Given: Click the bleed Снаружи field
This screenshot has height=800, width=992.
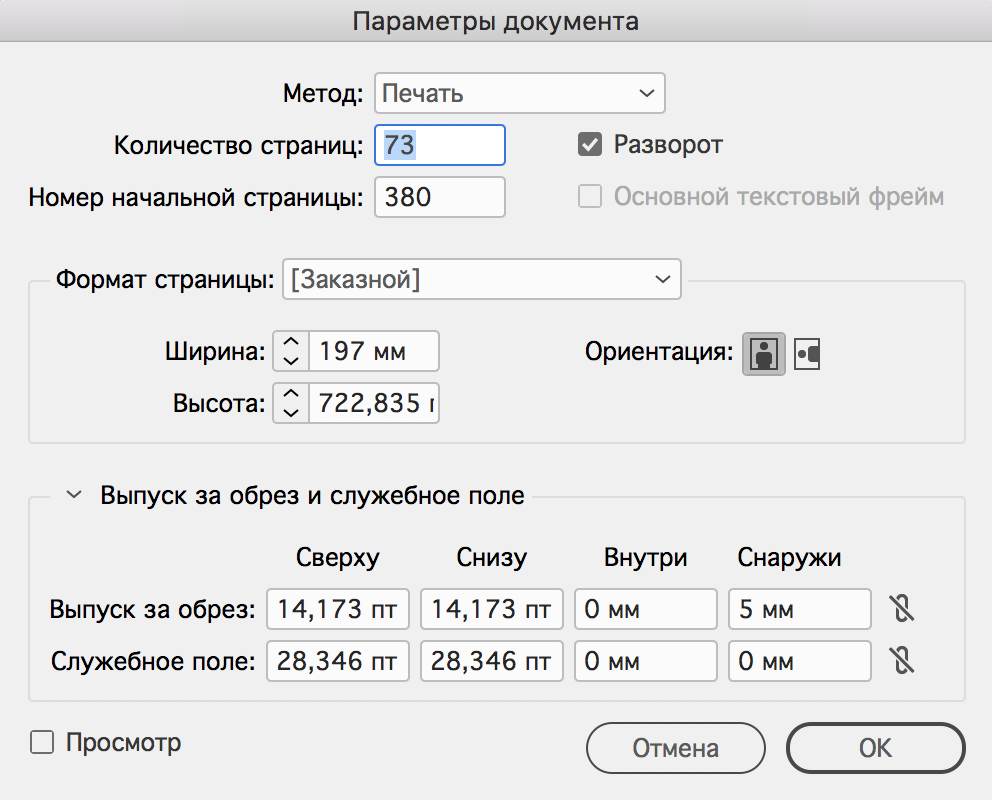Looking at the screenshot, I should [800, 609].
